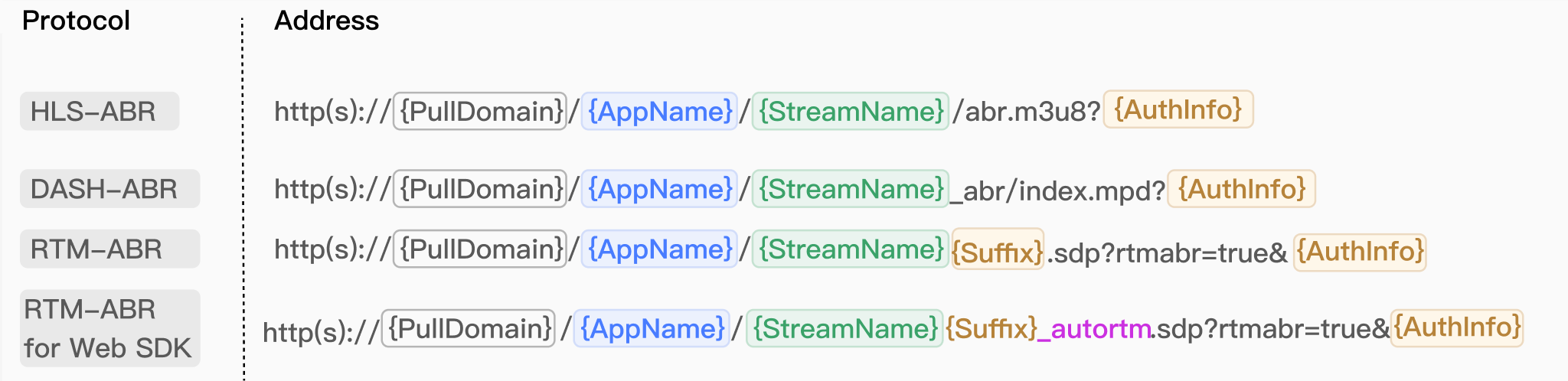
Task: Select RTM-ABR for Web SDK label
Action: pyautogui.click(x=109, y=328)
